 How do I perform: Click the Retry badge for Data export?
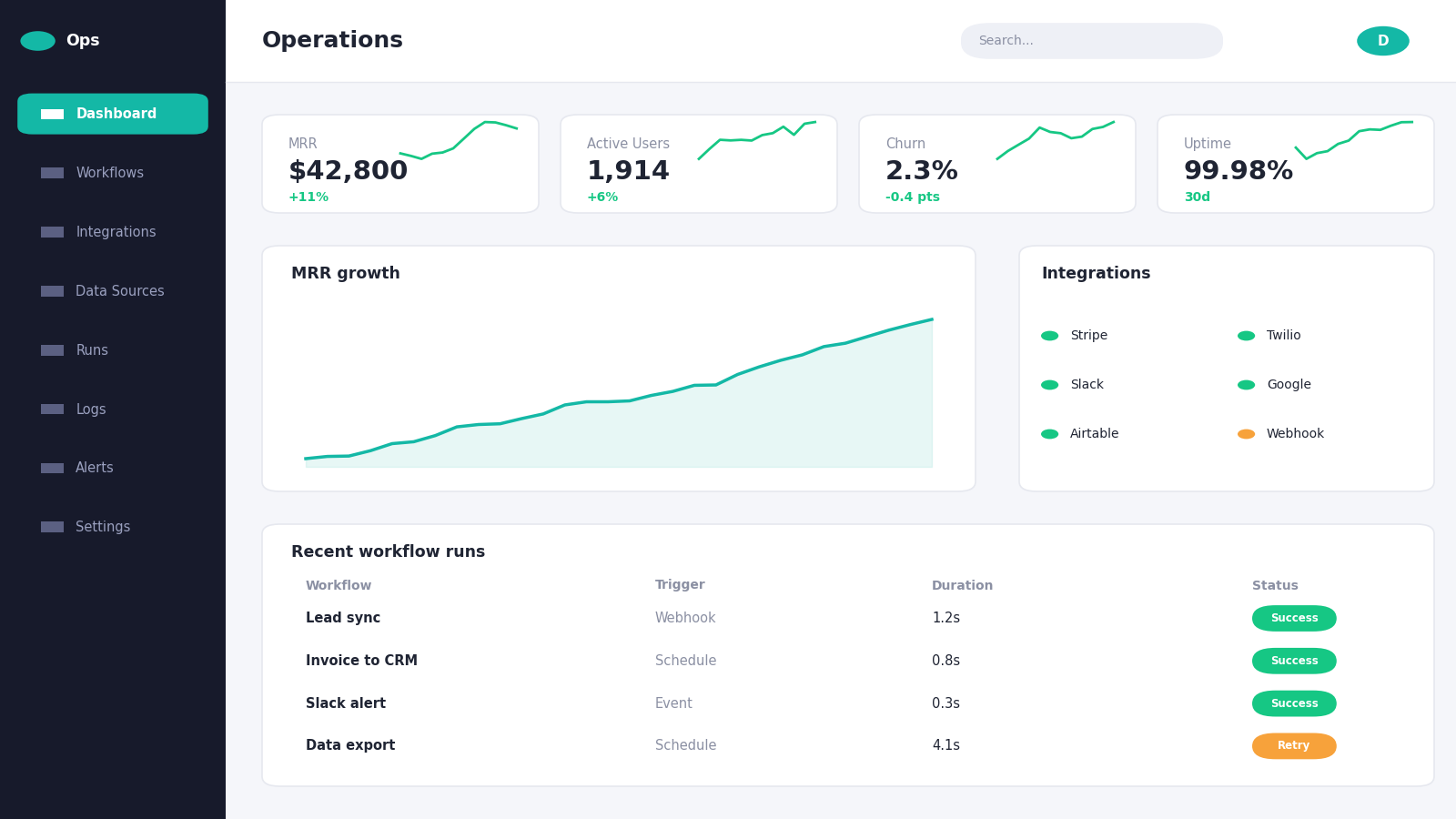coord(1294,746)
